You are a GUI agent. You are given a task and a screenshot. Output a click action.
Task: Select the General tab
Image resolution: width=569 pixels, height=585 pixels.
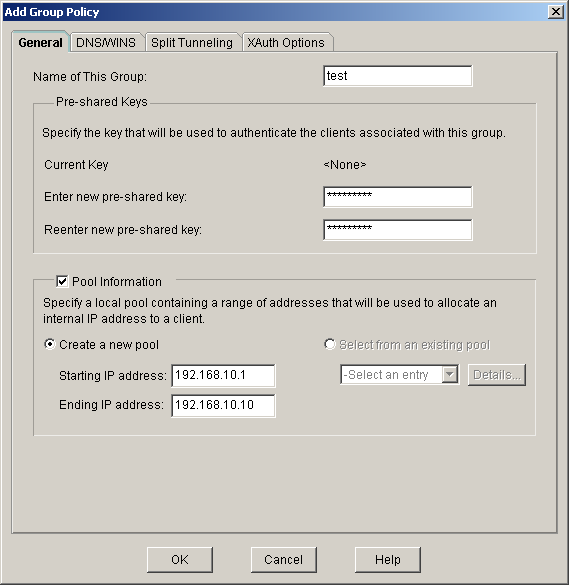(x=40, y=43)
